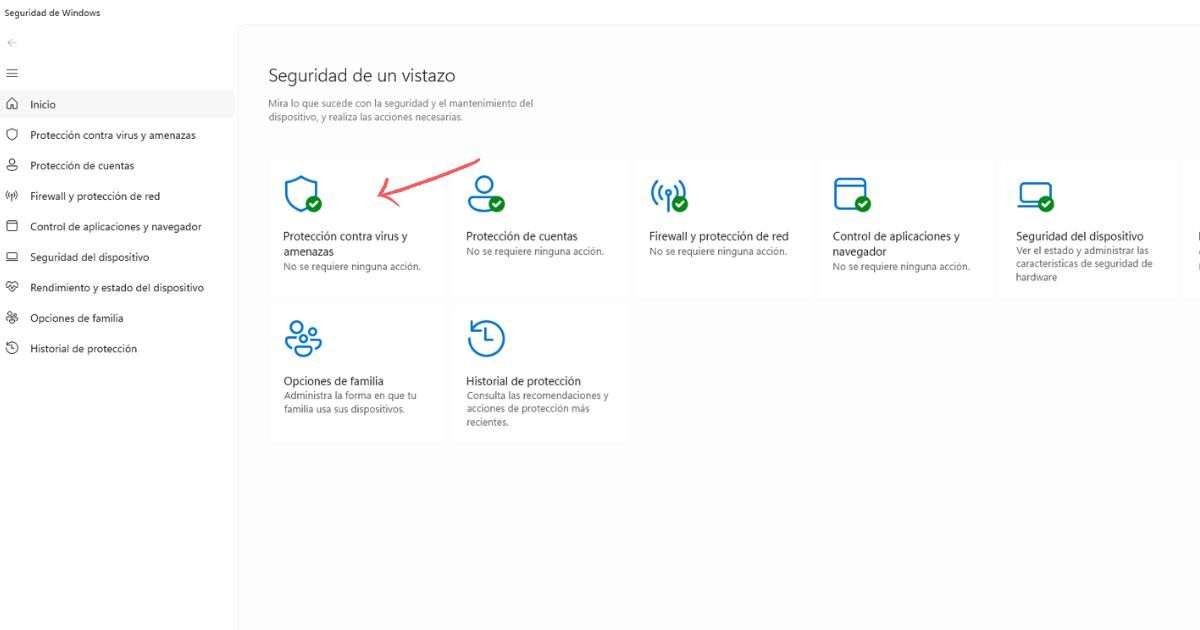Click the large shield icon on virus protection card
The width and height of the screenshot is (1200, 630).
(x=302, y=194)
